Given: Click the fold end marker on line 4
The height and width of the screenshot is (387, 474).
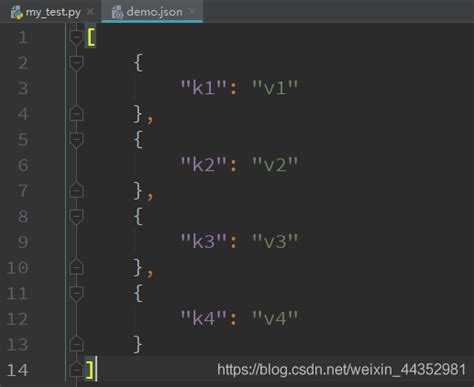Looking at the screenshot, I should 76,114.
